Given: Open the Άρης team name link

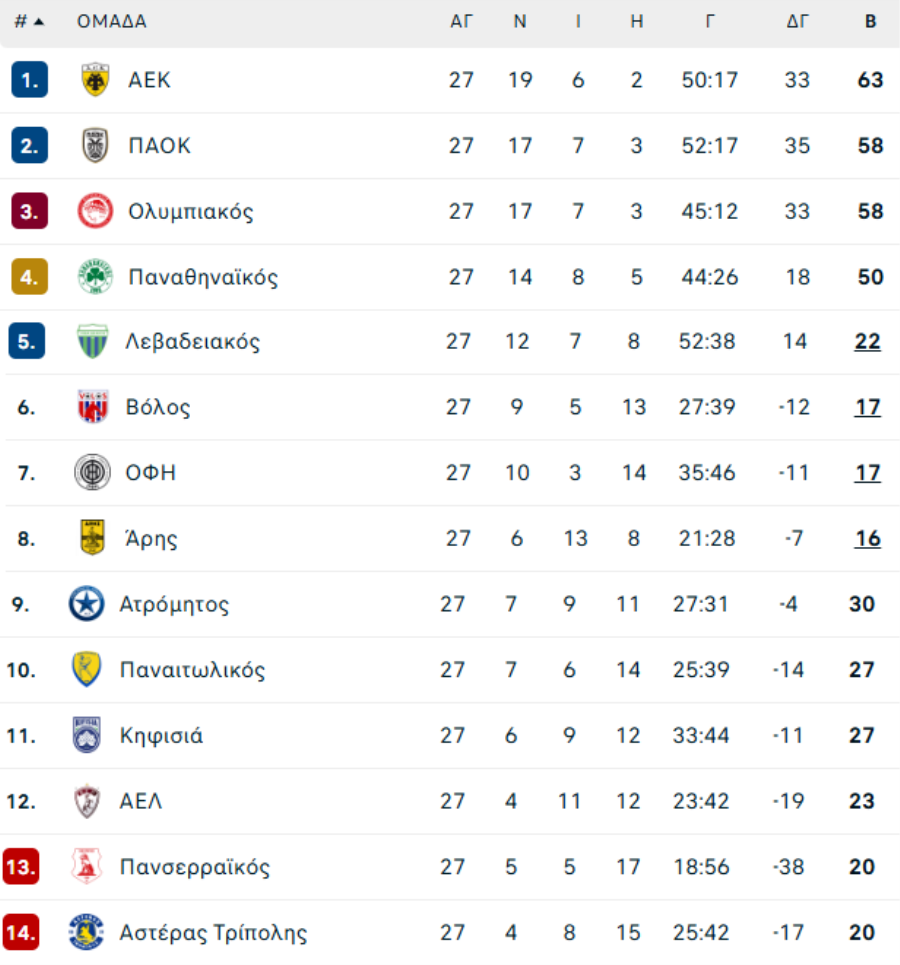Looking at the screenshot, I should (153, 539).
